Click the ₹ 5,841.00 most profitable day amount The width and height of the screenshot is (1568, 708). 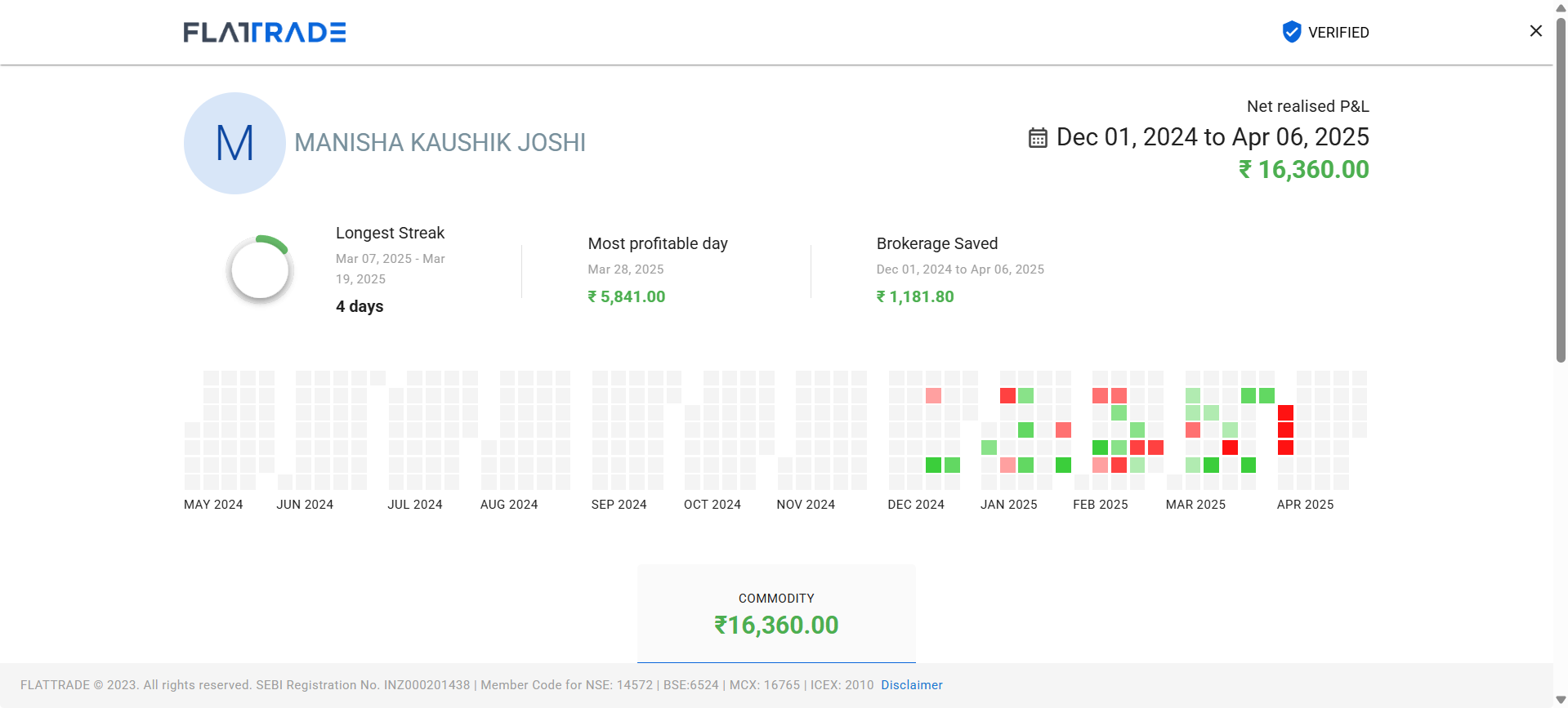point(626,297)
